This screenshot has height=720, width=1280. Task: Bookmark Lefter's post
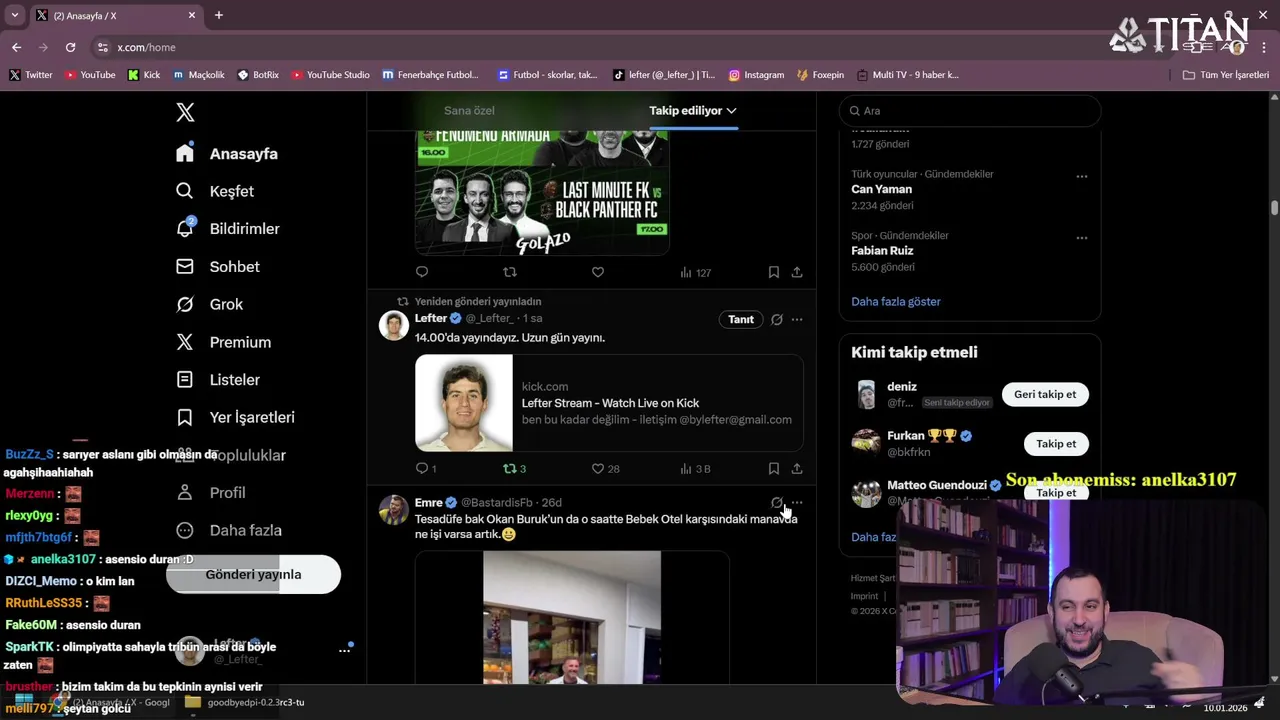774,468
